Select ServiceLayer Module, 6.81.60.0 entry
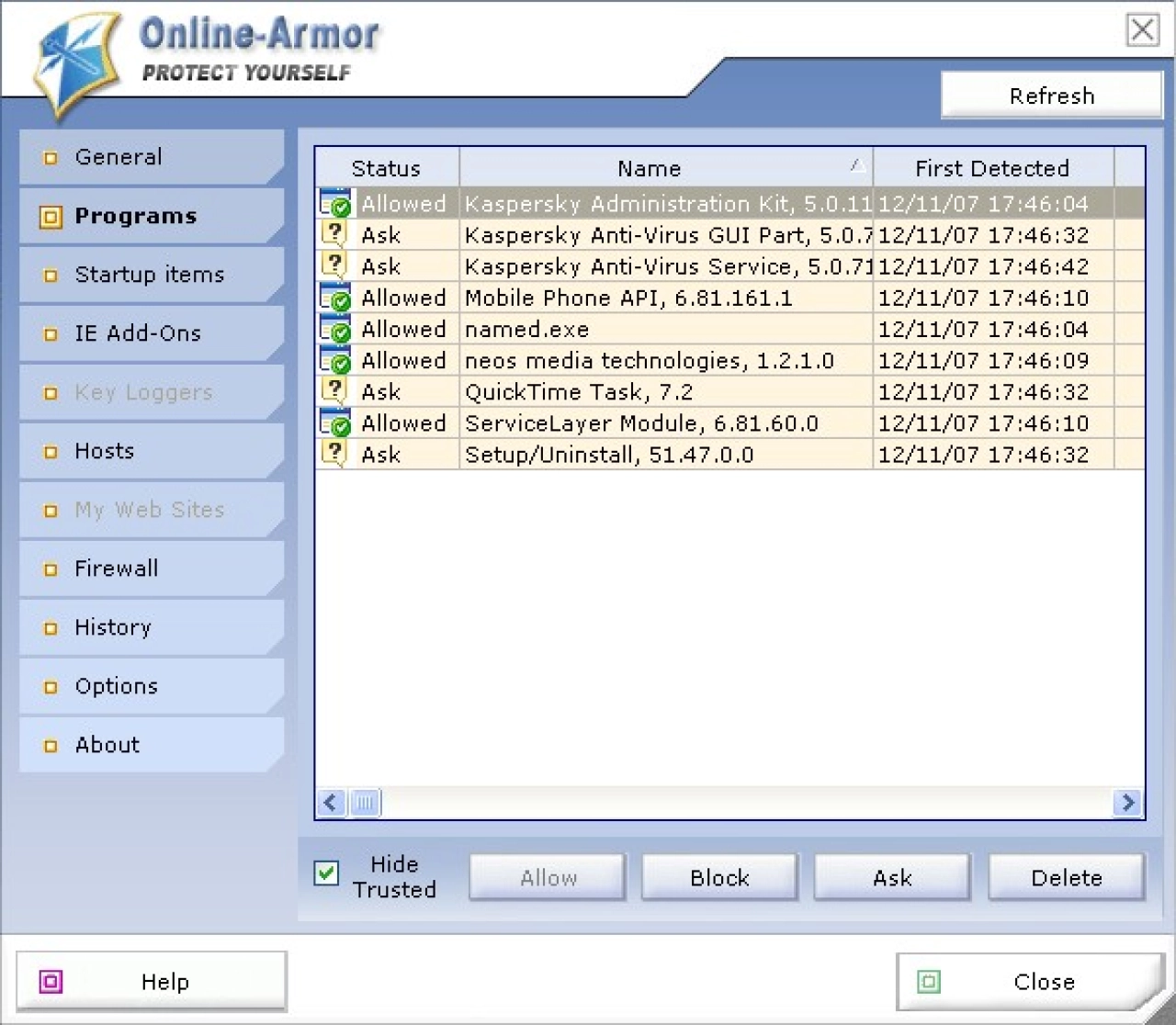Image resolution: width=1176 pixels, height=1025 pixels. [x=730, y=422]
